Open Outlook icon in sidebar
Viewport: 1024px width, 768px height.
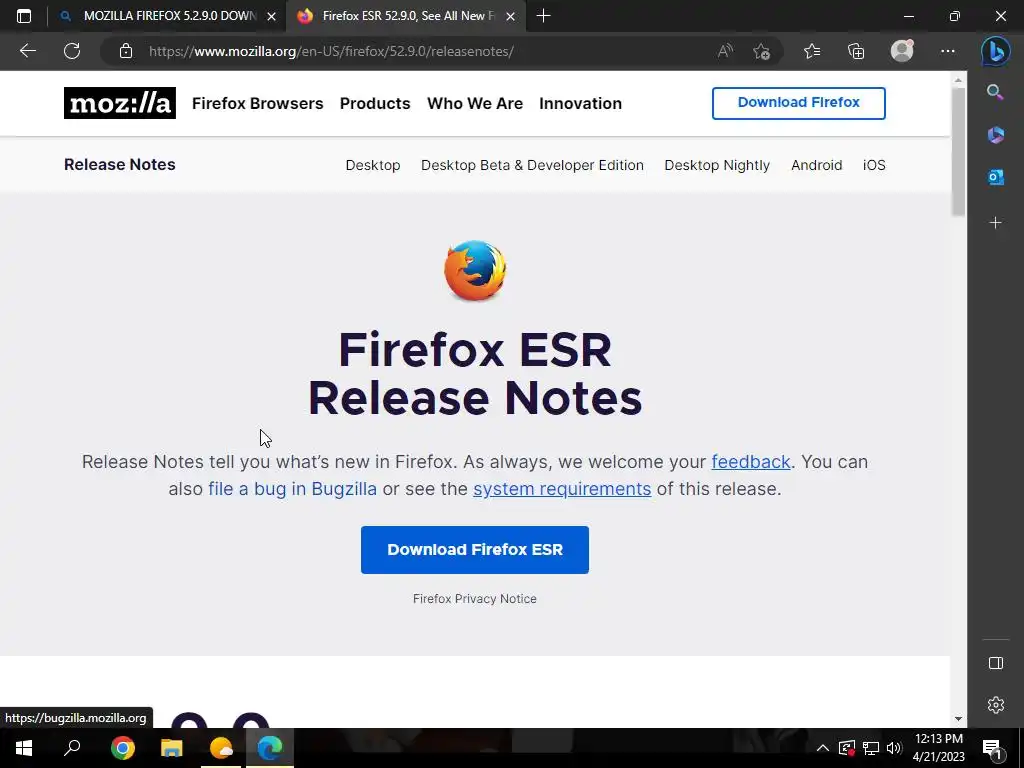click(995, 177)
